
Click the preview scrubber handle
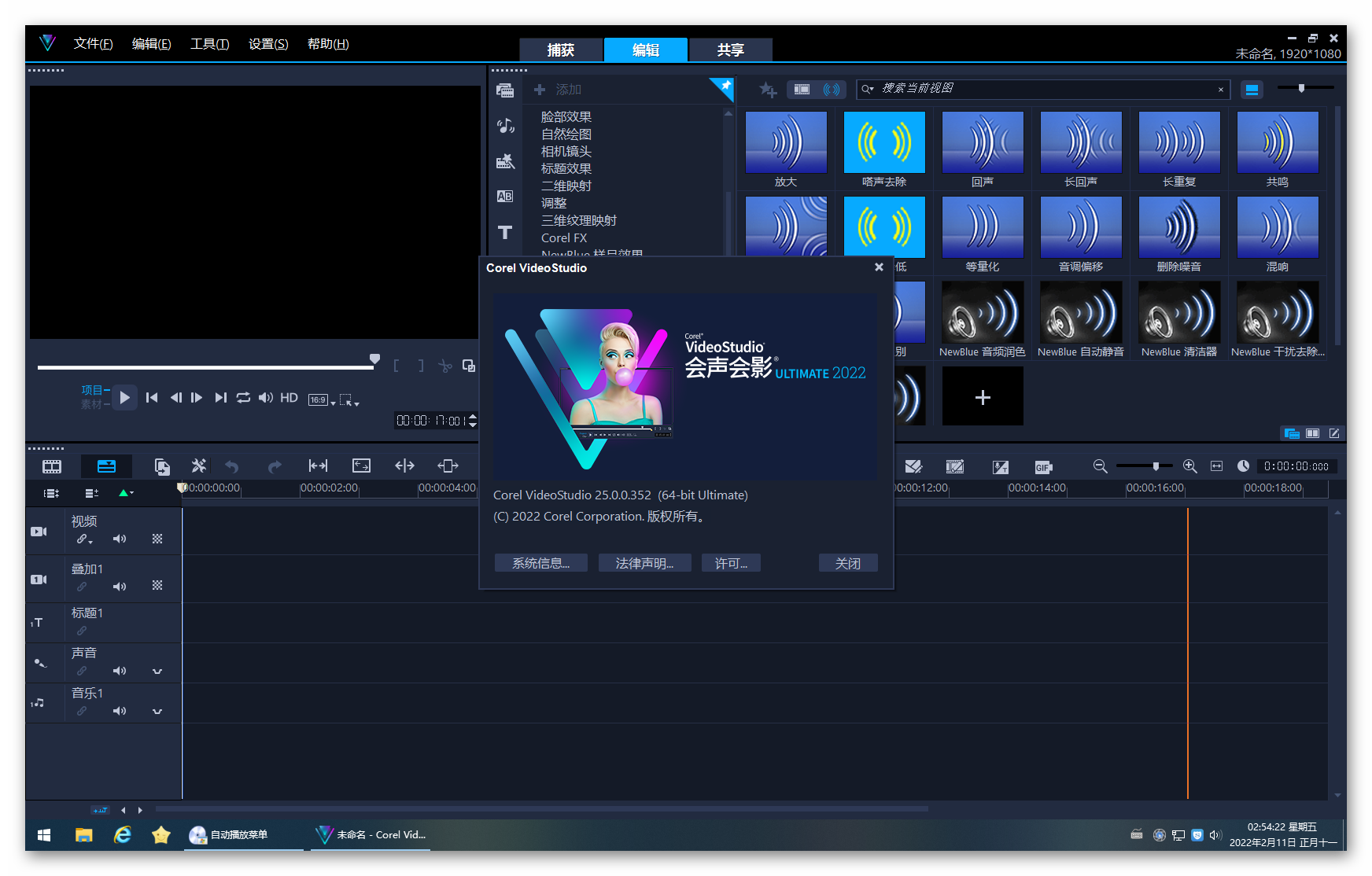tap(374, 359)
